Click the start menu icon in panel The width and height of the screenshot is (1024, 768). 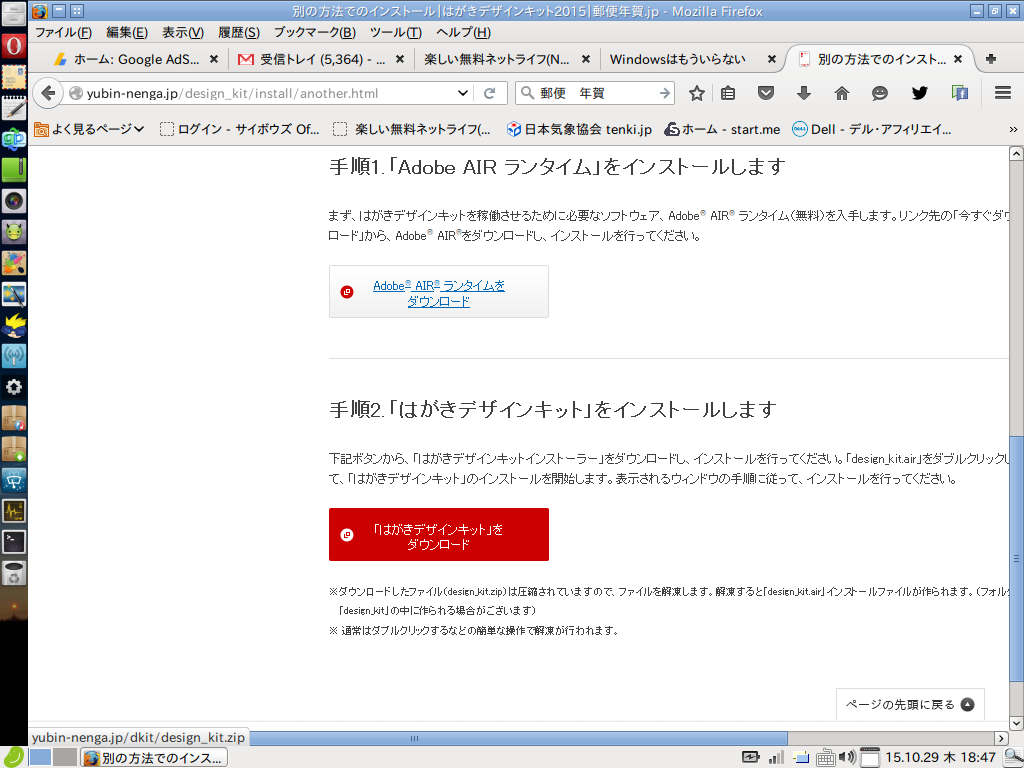tap(13, 757)
